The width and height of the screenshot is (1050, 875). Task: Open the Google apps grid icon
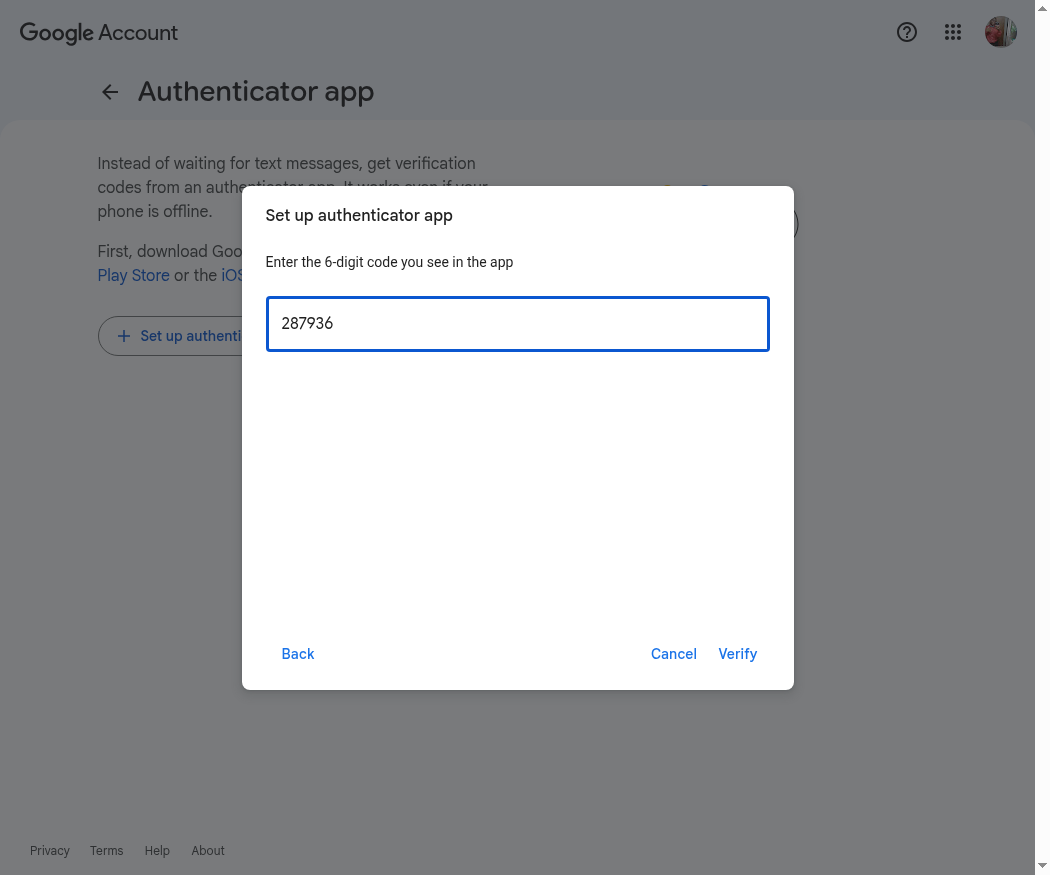(953, 32)
